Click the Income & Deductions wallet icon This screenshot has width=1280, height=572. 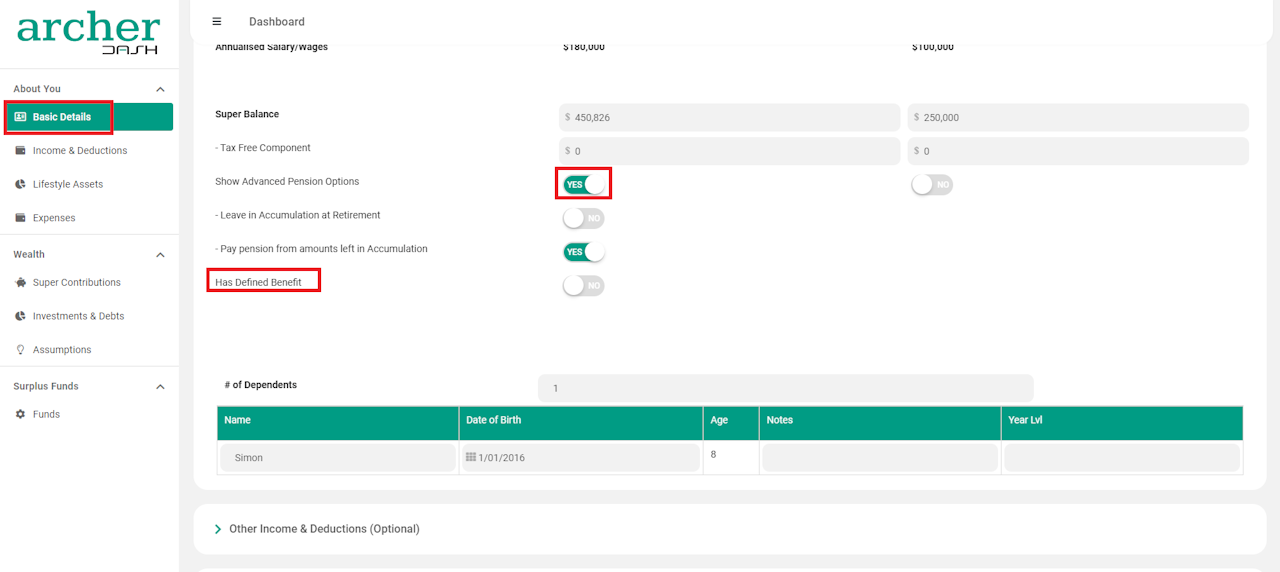(21, 151)
